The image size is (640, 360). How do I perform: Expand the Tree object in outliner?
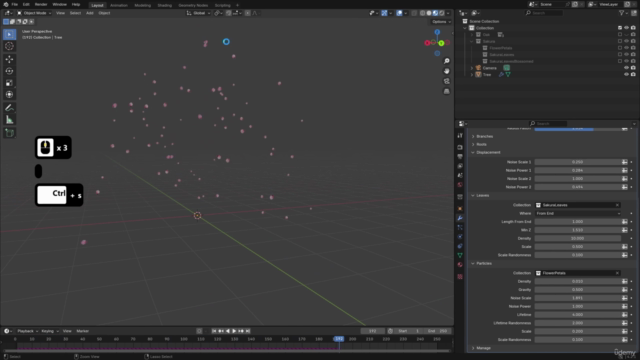[x=472, y=75]
